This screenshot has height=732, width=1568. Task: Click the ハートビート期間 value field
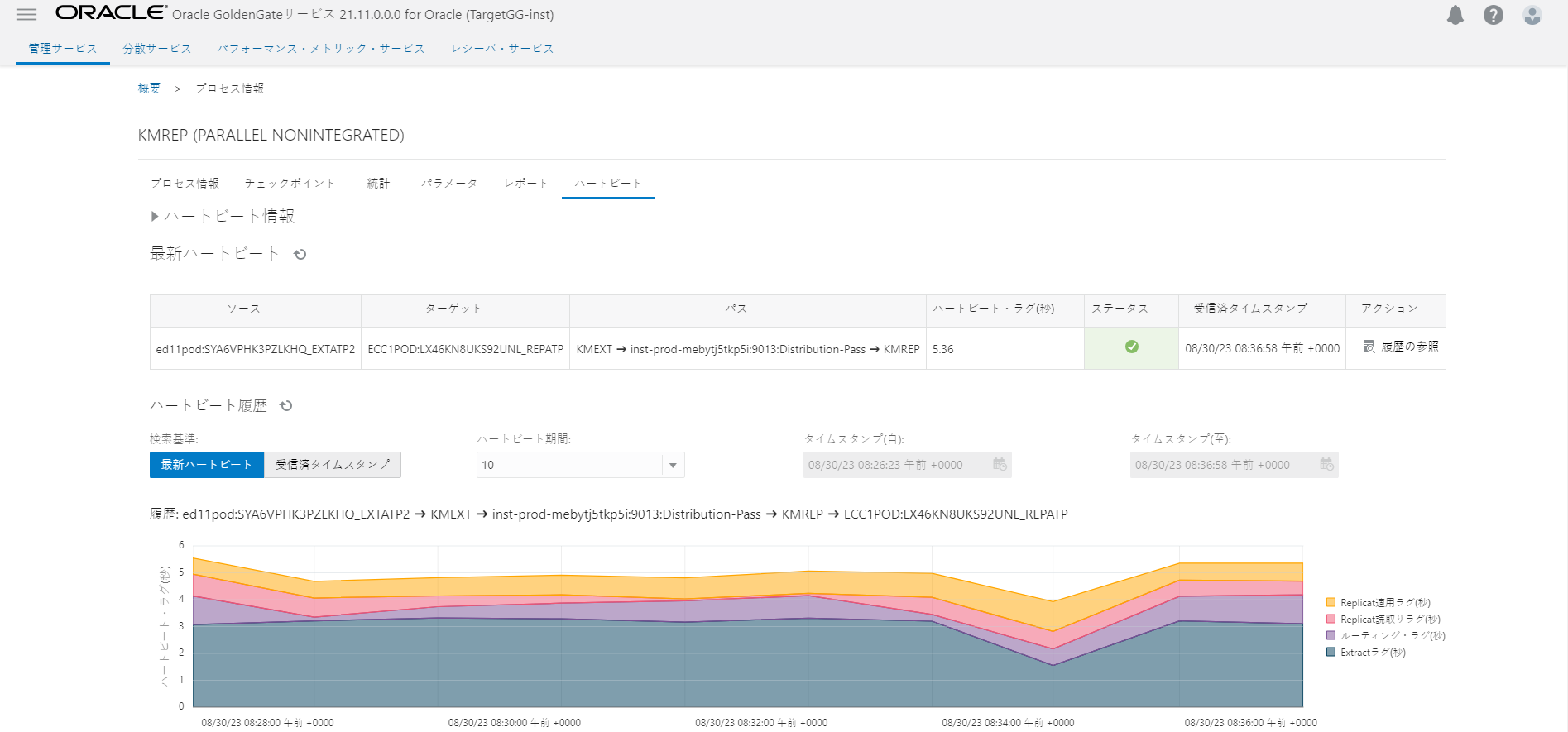coord(570,465)
